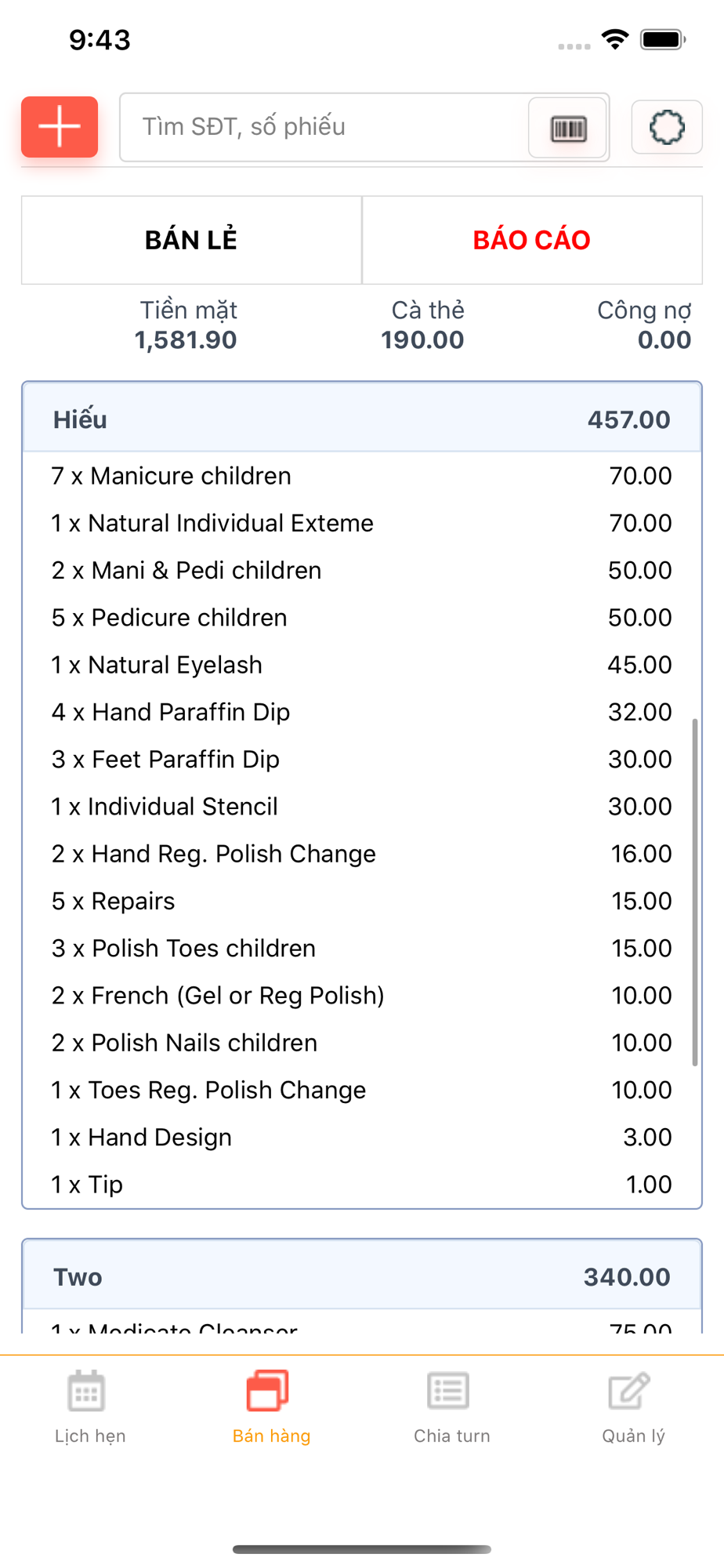Select the Natural Eyelash row
The height and width of the screenshot is (1568, 724).
[361, 665]
